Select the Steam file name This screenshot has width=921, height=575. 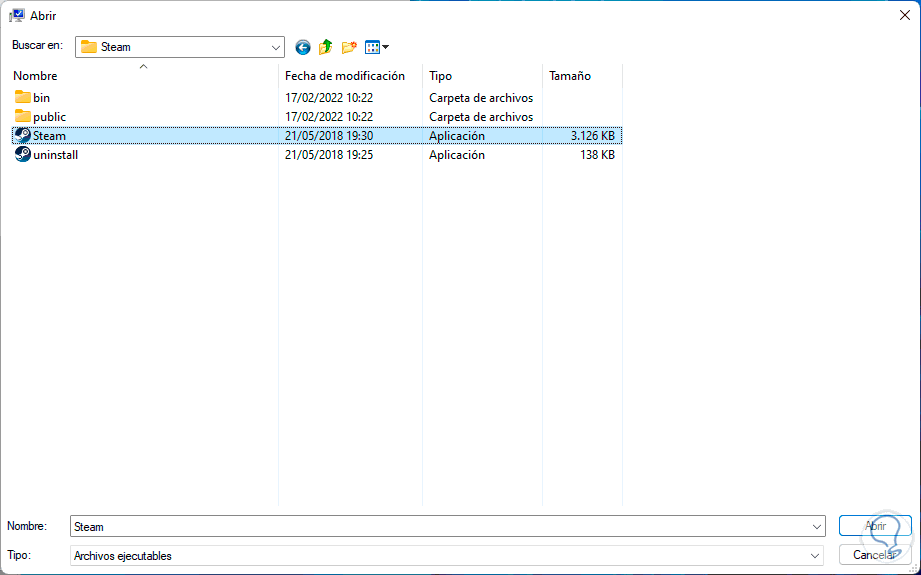tap(49, 136)
